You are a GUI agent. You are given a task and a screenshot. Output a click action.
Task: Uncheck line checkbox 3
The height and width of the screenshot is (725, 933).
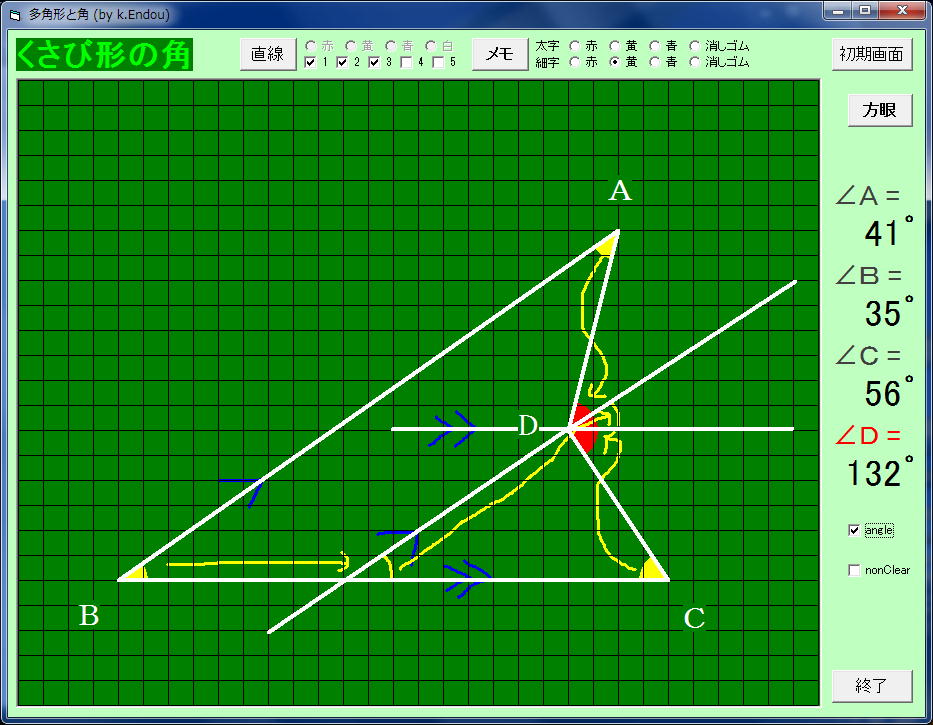coord(374,62)
